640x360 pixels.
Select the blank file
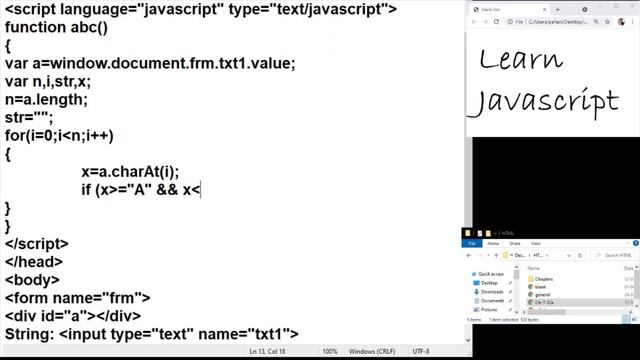537,287
